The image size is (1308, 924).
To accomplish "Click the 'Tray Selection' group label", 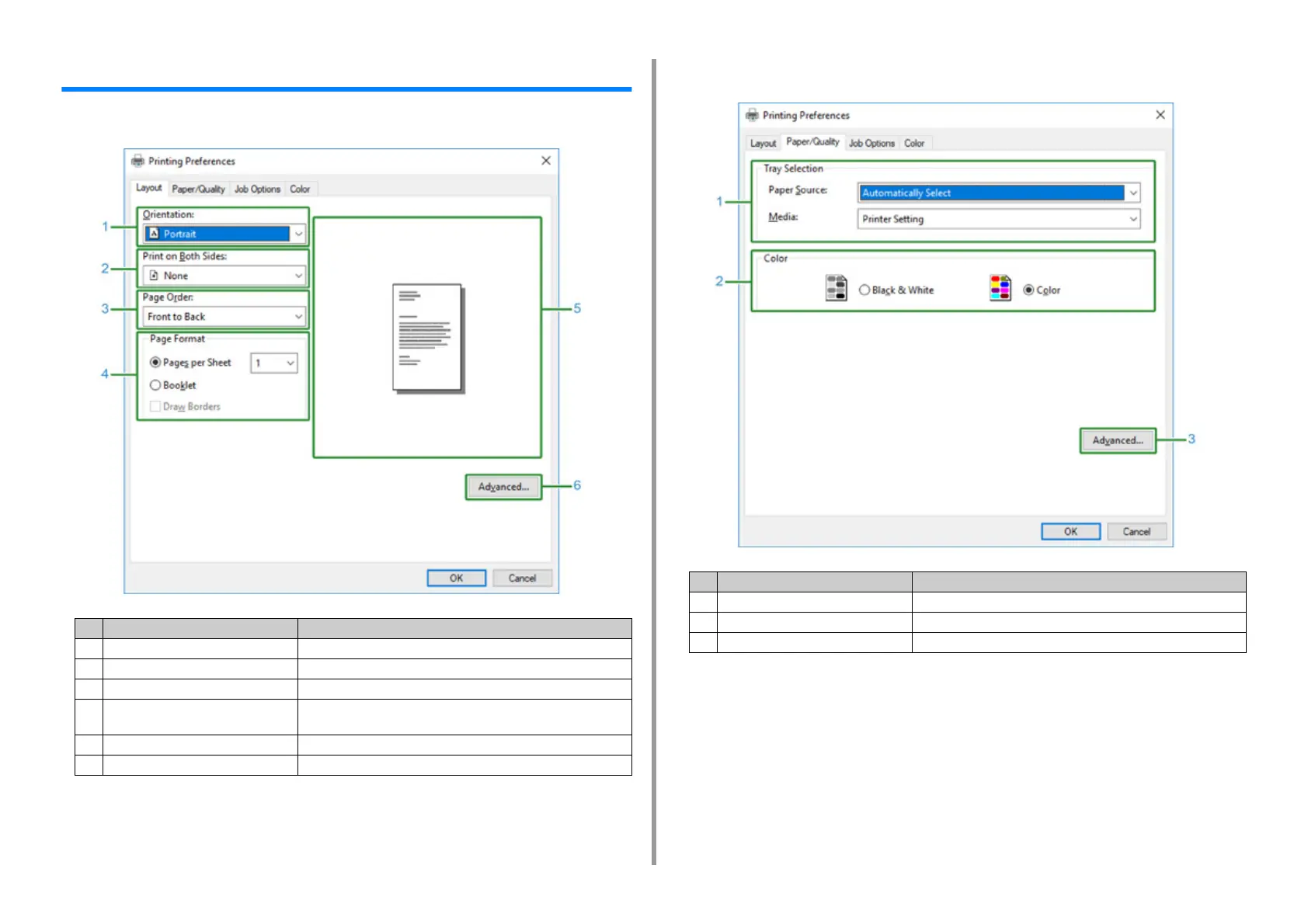I will pos(793,168).
